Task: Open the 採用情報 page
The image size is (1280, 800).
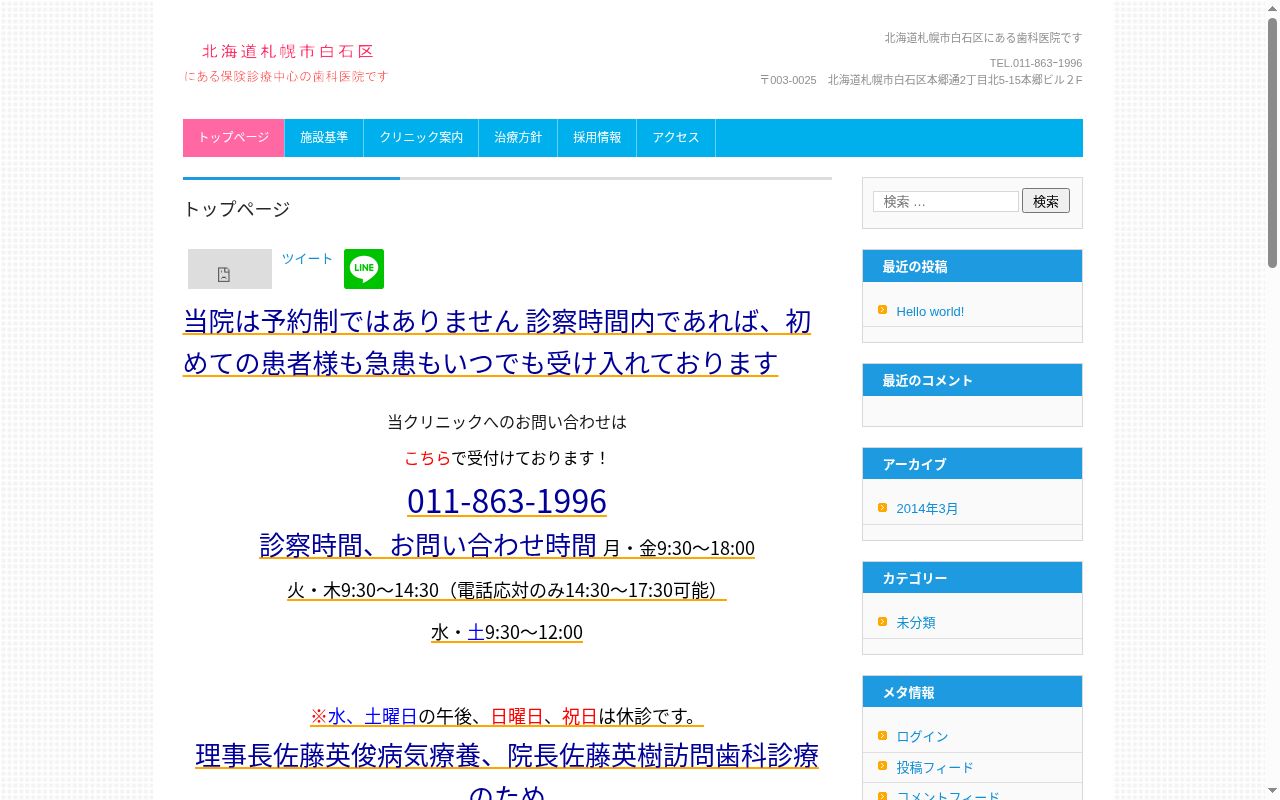Action: click(x=597, y=138)
